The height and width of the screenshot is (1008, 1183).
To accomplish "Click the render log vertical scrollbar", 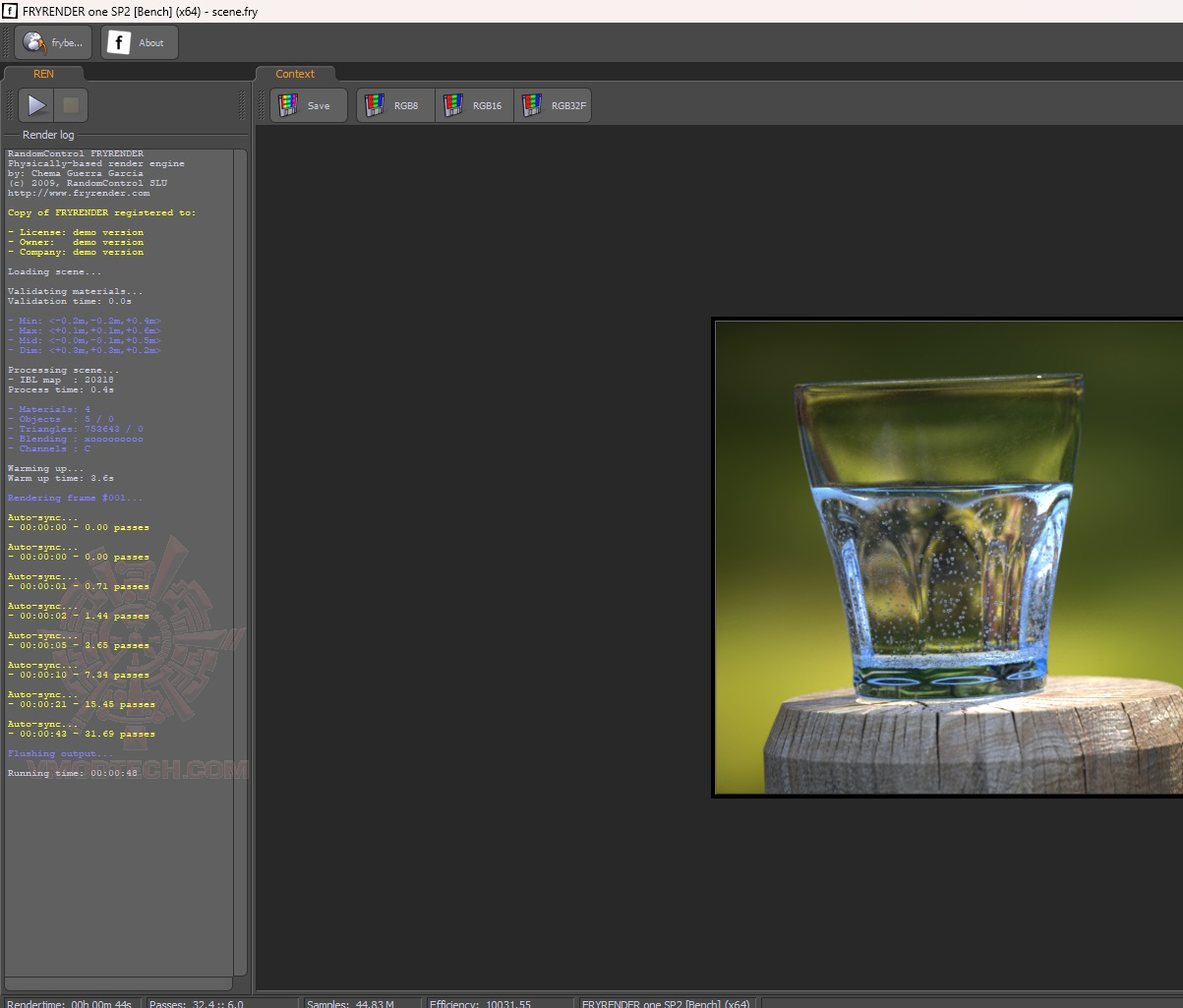I will (x=240, y=561).
